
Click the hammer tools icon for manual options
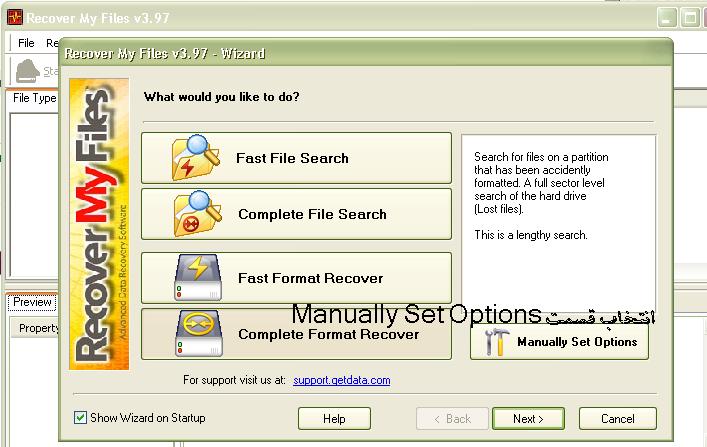[x=497, y=342]
